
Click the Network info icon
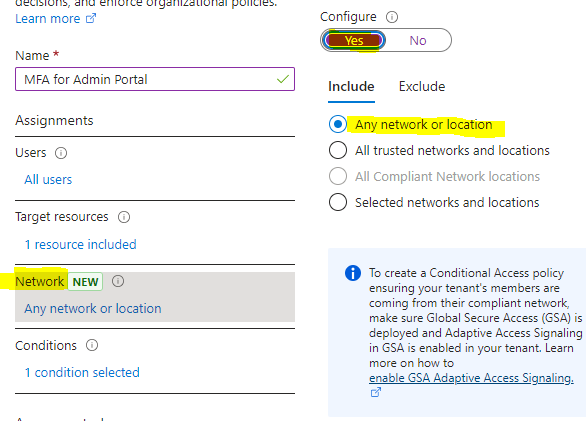coord(118,281)
